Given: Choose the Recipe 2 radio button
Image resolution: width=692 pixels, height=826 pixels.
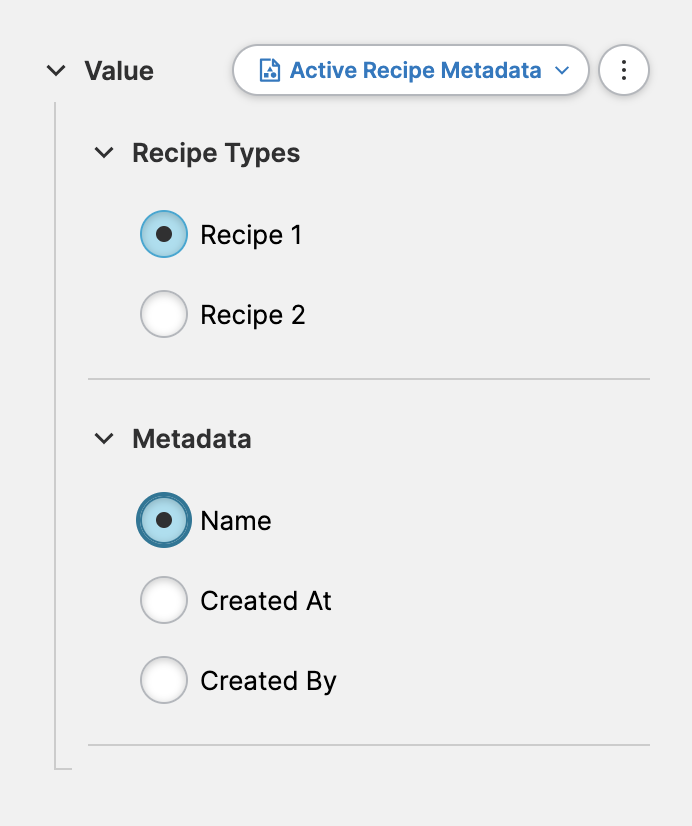Looking at the screenshot, I should click(x=164, y=314).
